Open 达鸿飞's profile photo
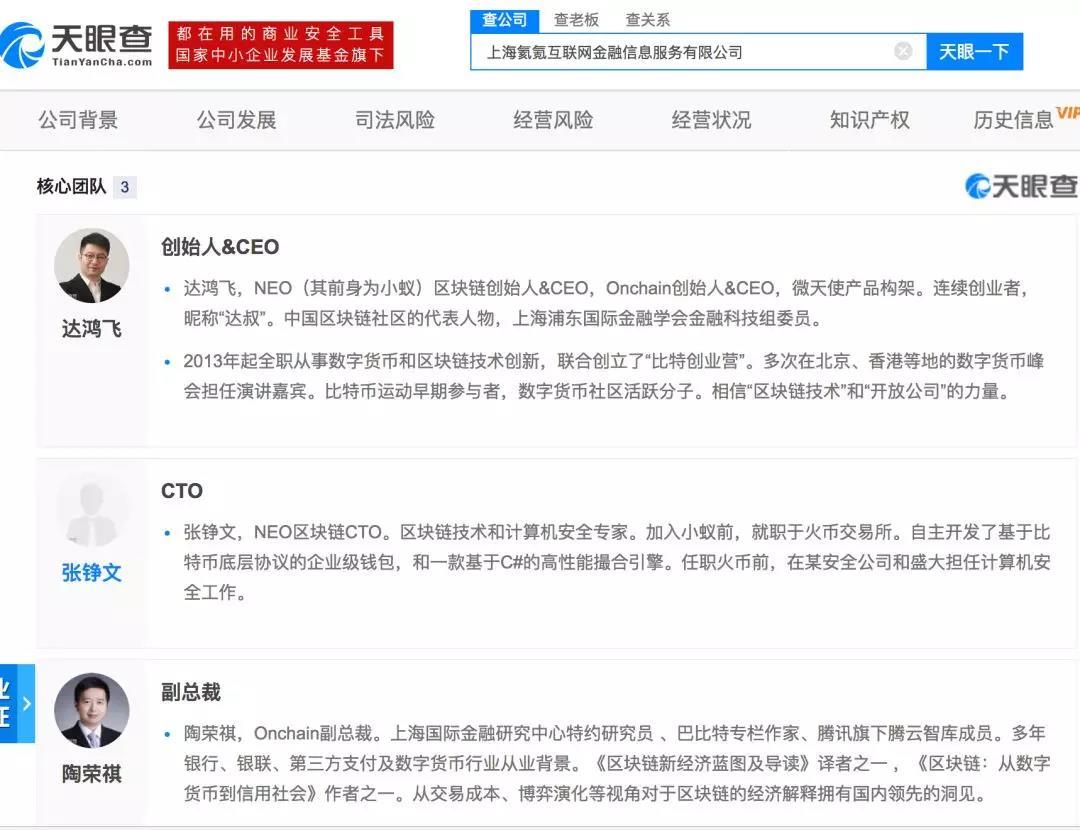Screen dimensions: 1080x830 [92, 266]
